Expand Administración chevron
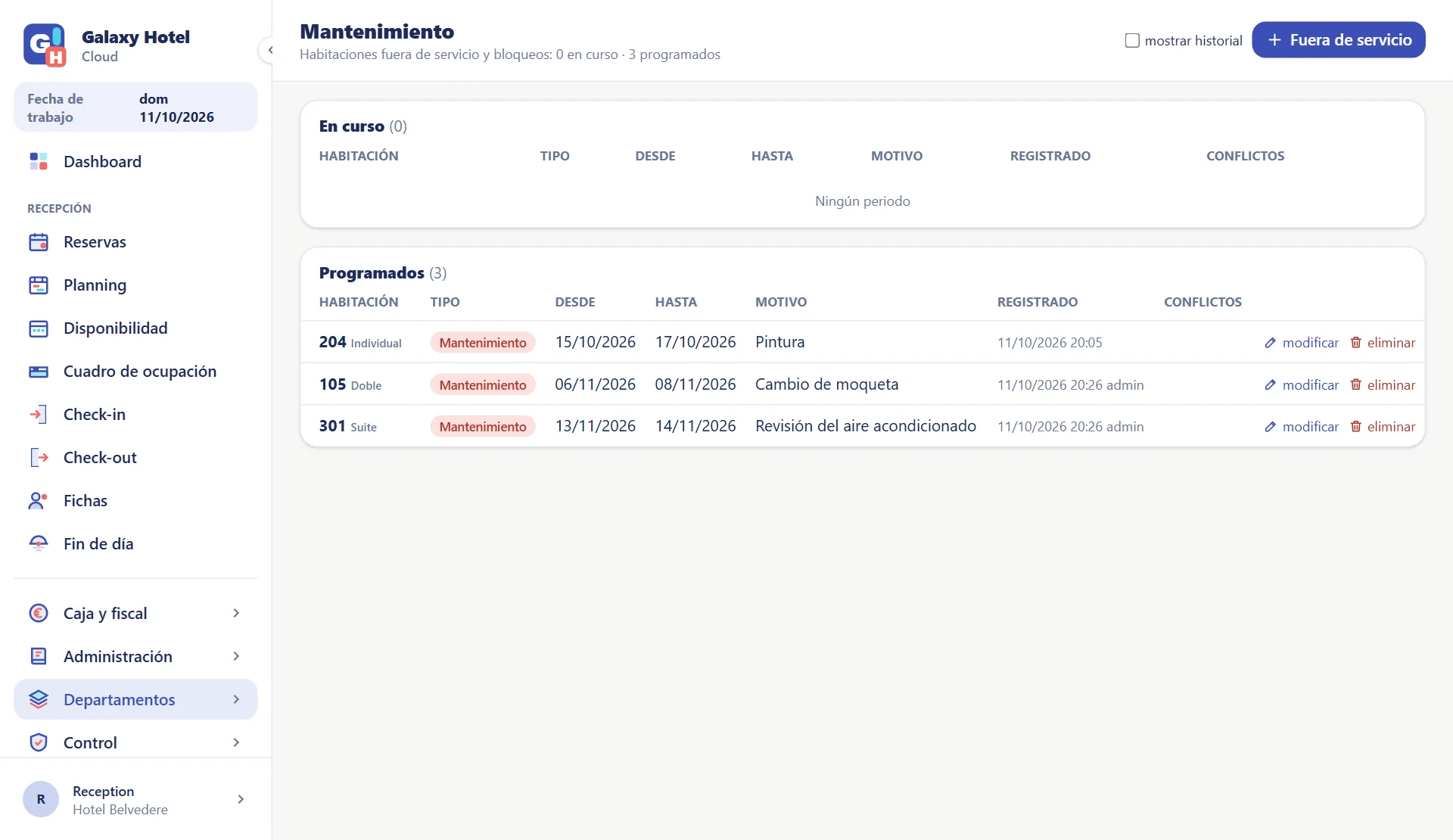Image resolution: width=1453 pixels, height=840 pixels. pyautogui.click(x=236, y=656)
